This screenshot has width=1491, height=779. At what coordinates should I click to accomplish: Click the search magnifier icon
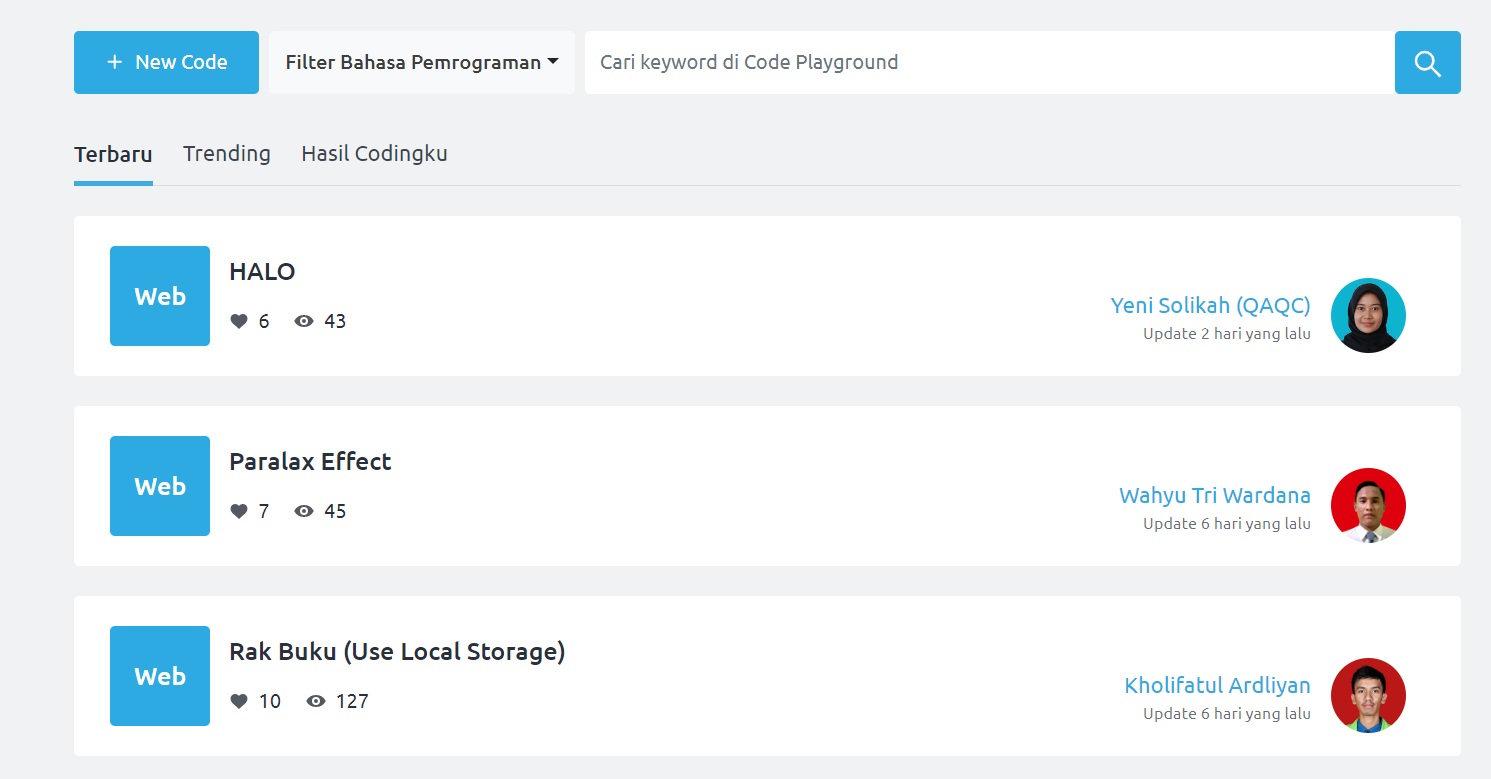(1427, 62)
